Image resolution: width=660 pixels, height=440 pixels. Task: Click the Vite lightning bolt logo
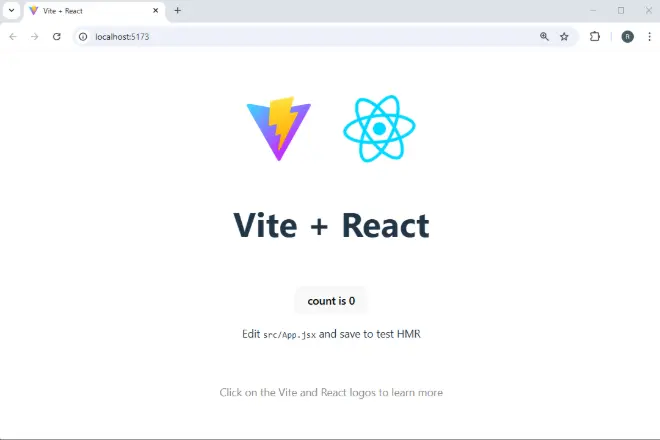pos(279,128)
